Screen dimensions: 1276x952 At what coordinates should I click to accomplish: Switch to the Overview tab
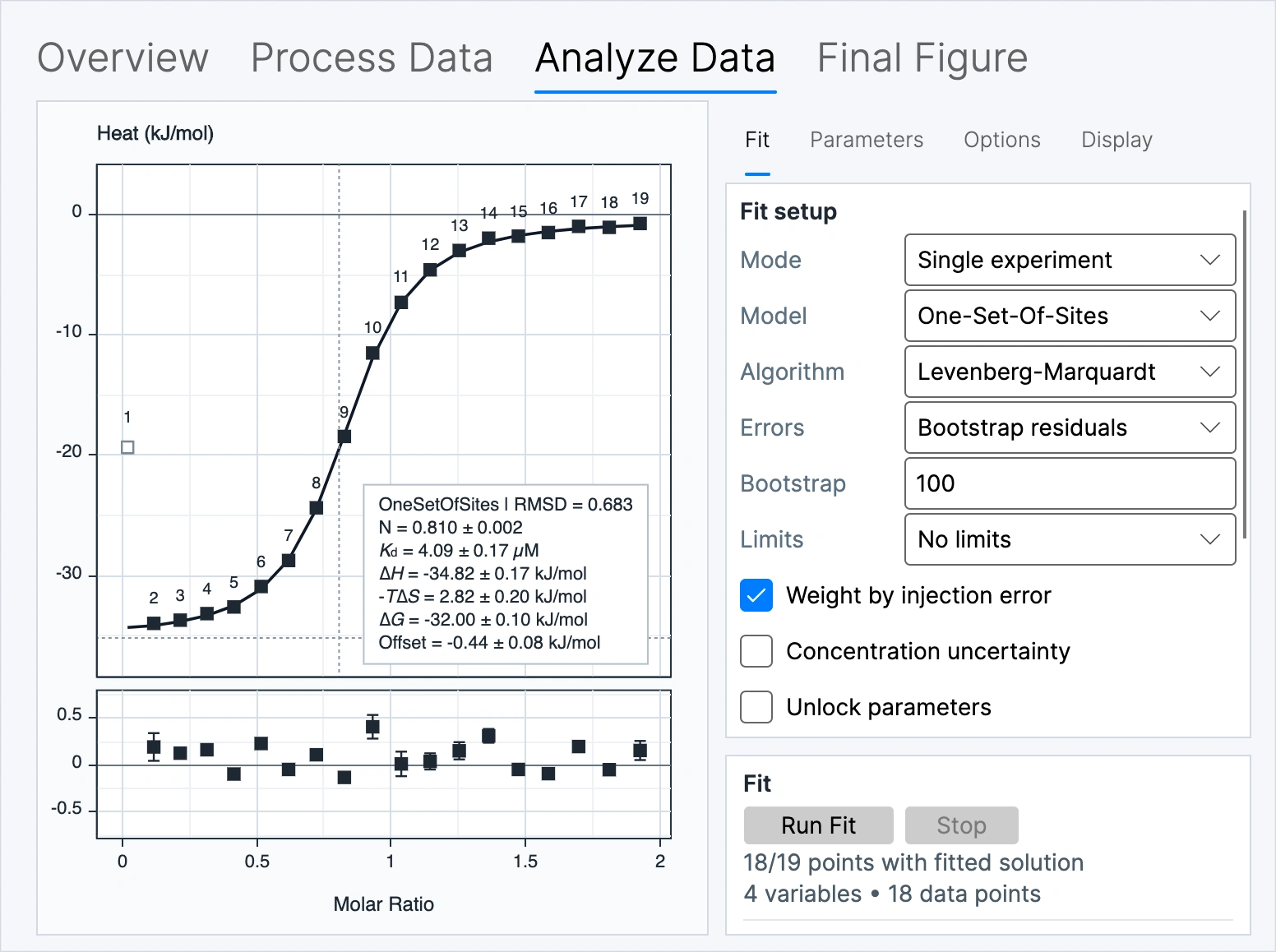point(123,58)
